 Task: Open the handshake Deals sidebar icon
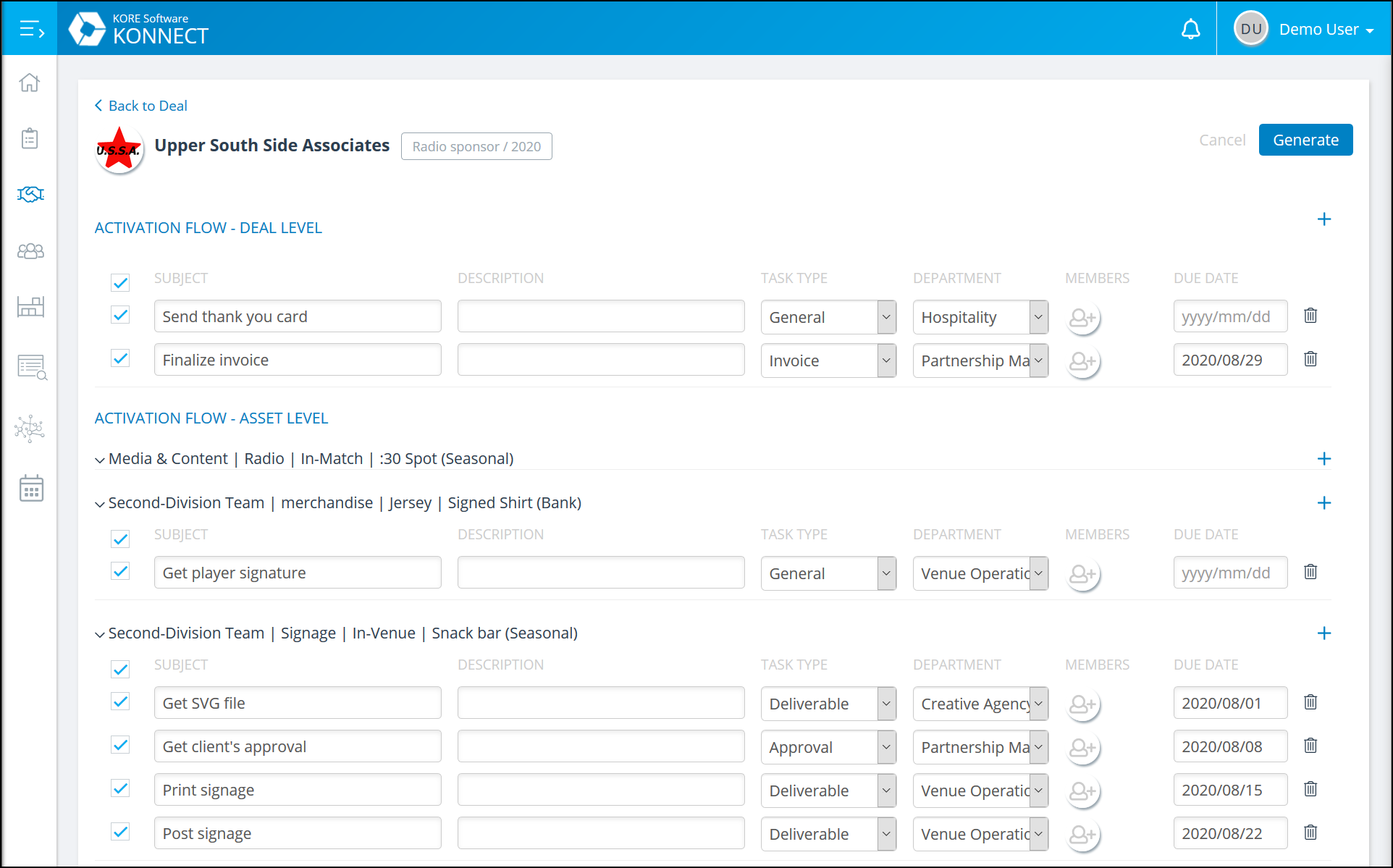coord(30,194)
